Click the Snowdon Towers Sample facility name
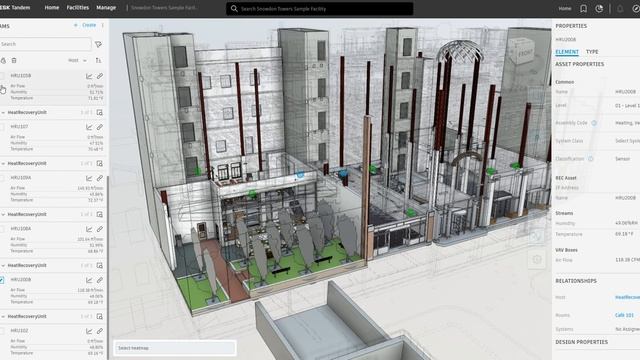The image size is (640, 360). click(164, 8)
